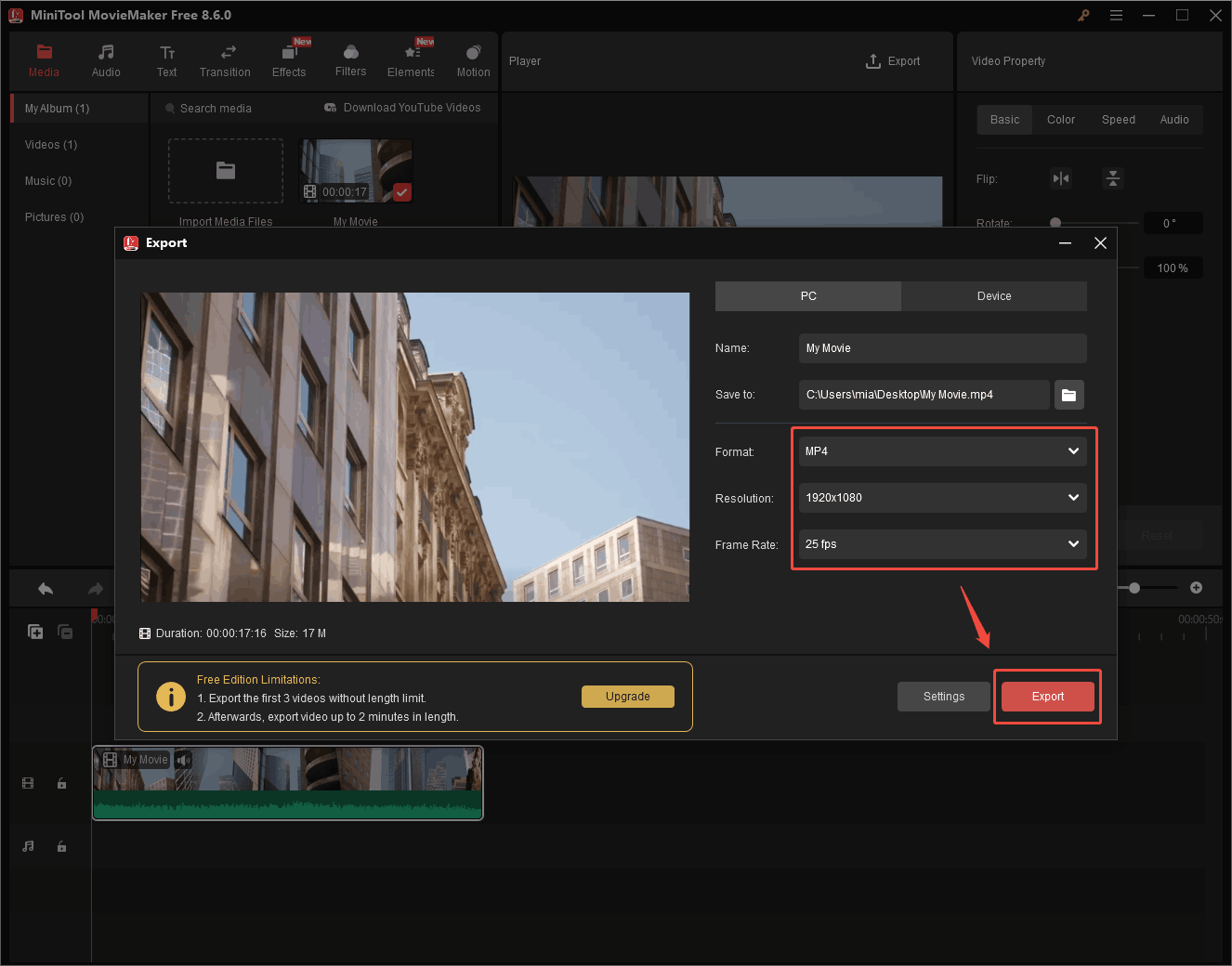Viewport: 1232px width, 966px height.
Task: Select the Speed video property tab
Action: click(x=1119, y=120)
